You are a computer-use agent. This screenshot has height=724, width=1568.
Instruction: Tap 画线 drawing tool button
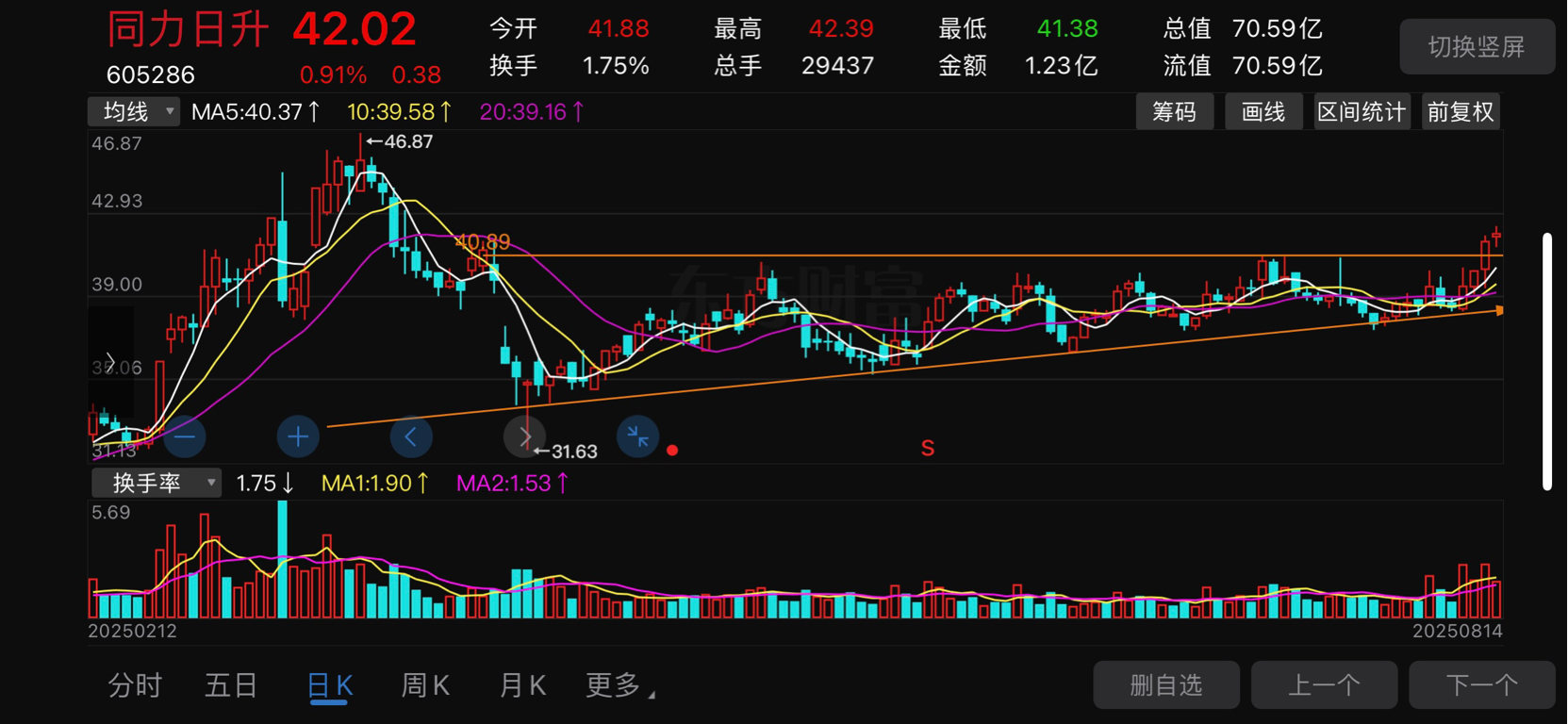point(1263,112)
